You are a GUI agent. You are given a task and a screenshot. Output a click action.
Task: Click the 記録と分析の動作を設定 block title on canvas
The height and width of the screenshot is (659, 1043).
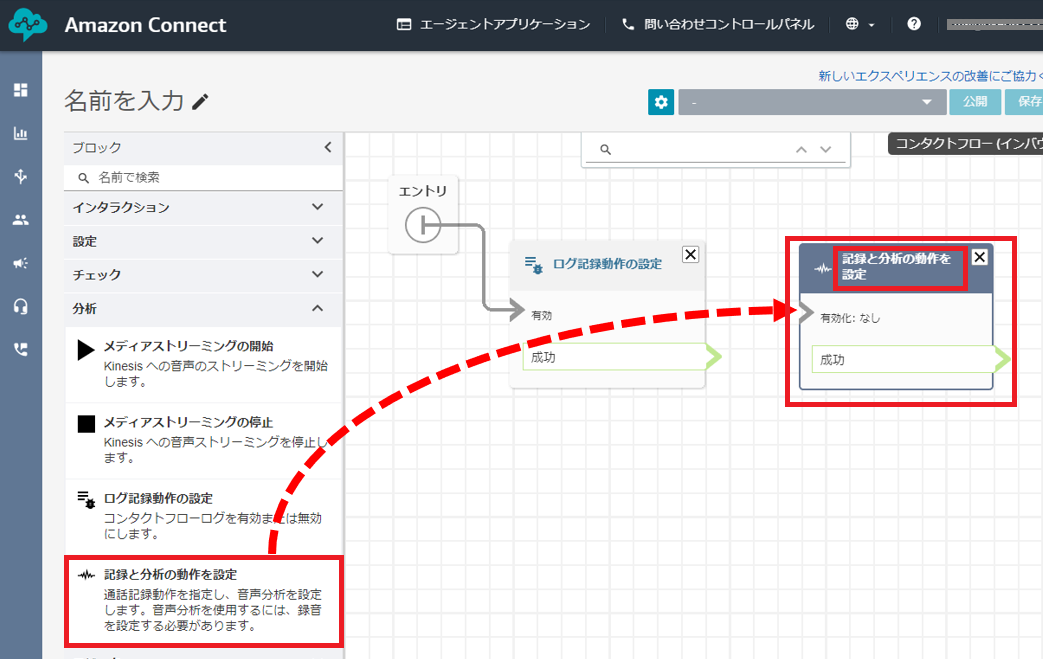pyautogui.click(x=897, y=266)
